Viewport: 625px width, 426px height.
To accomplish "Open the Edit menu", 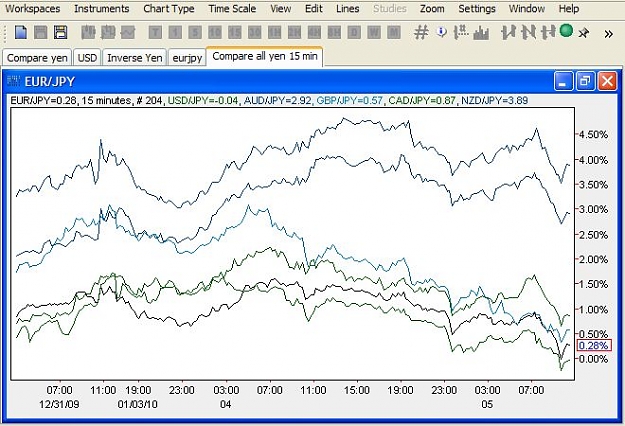I will point(314,9).
